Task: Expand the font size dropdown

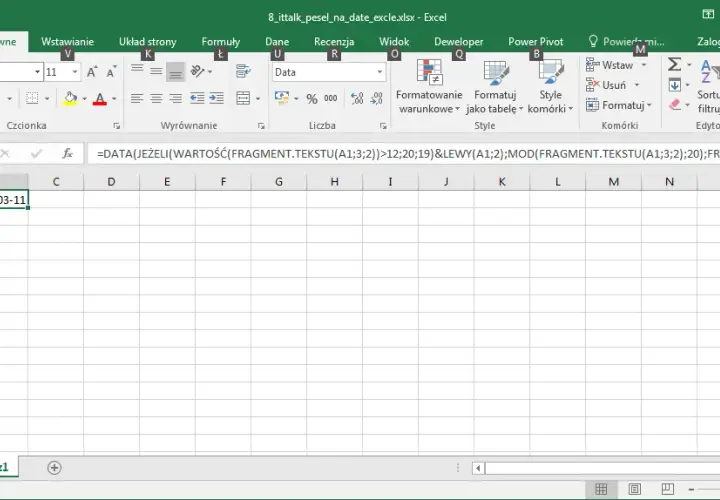Action: pyautogui.click(x=74, y=72)
